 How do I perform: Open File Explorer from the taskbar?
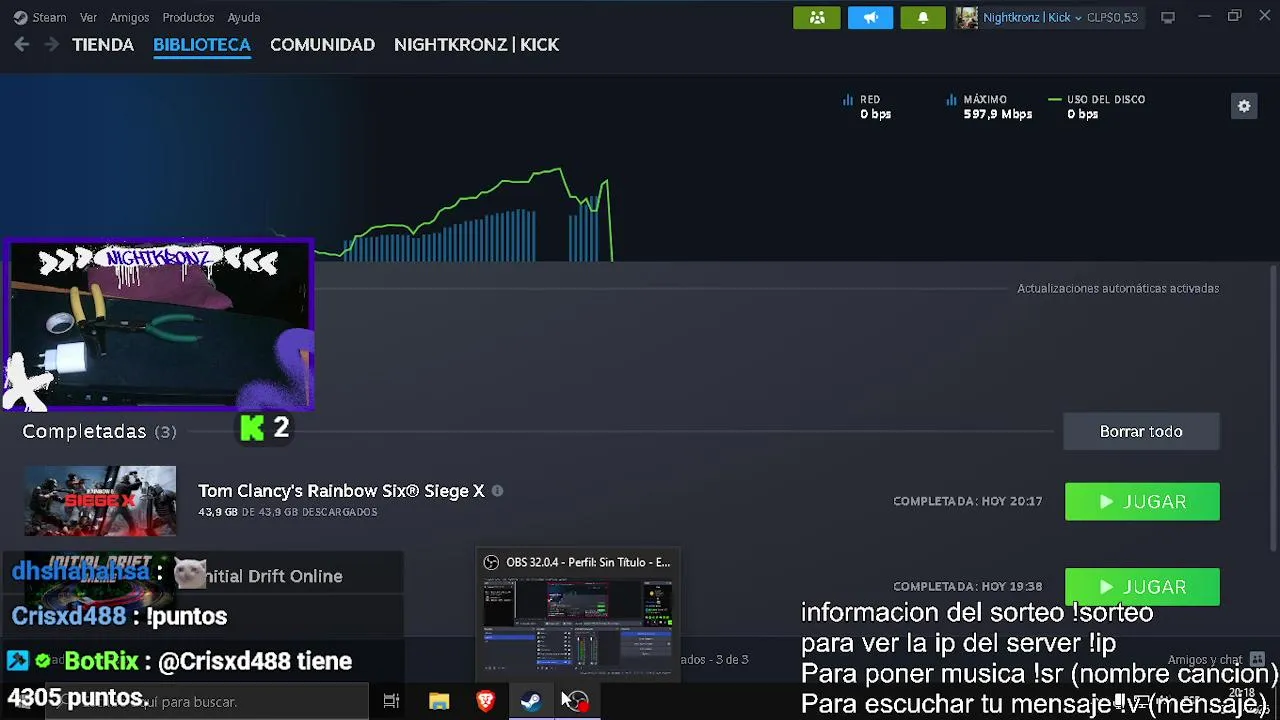(439, 701)
